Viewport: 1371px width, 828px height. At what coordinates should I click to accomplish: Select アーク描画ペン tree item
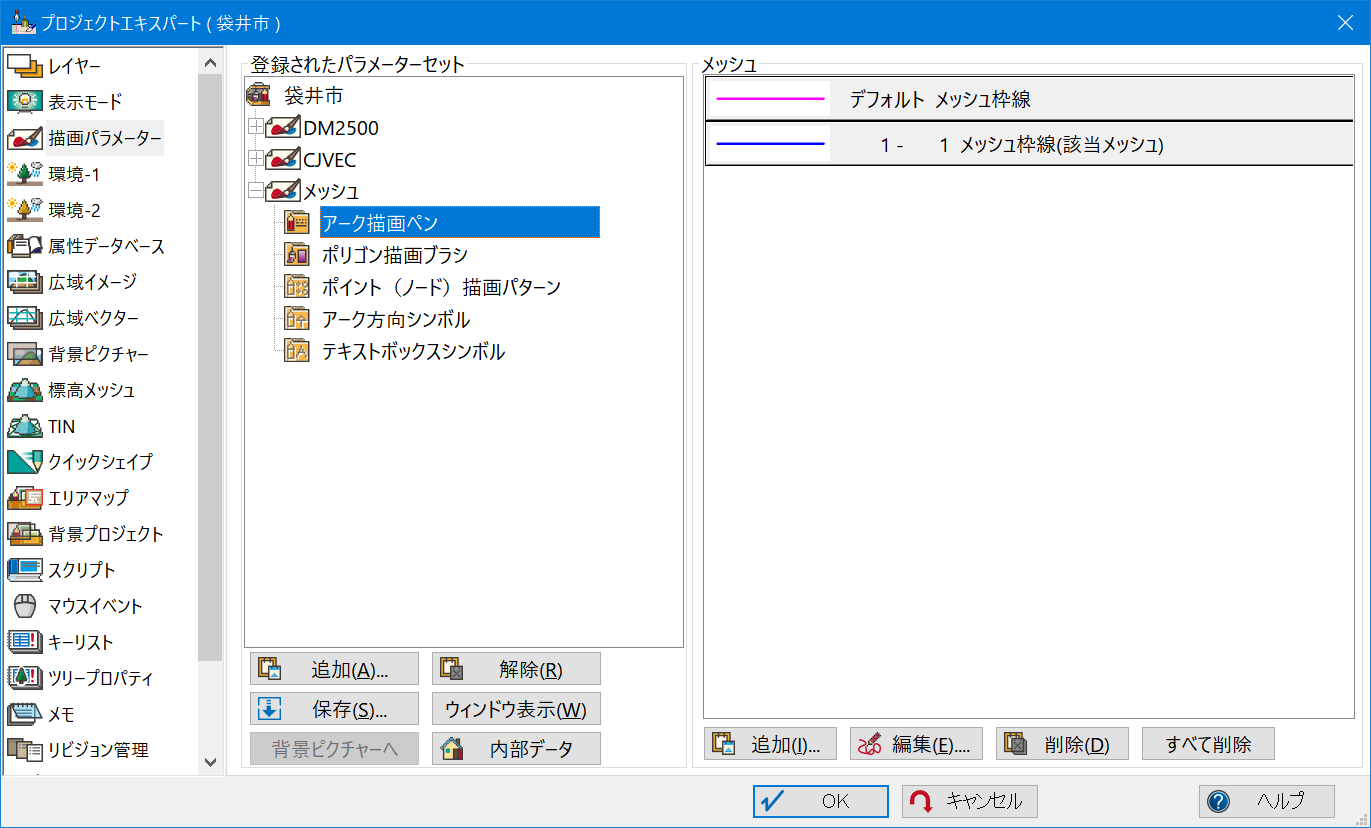tap(459, 222)
